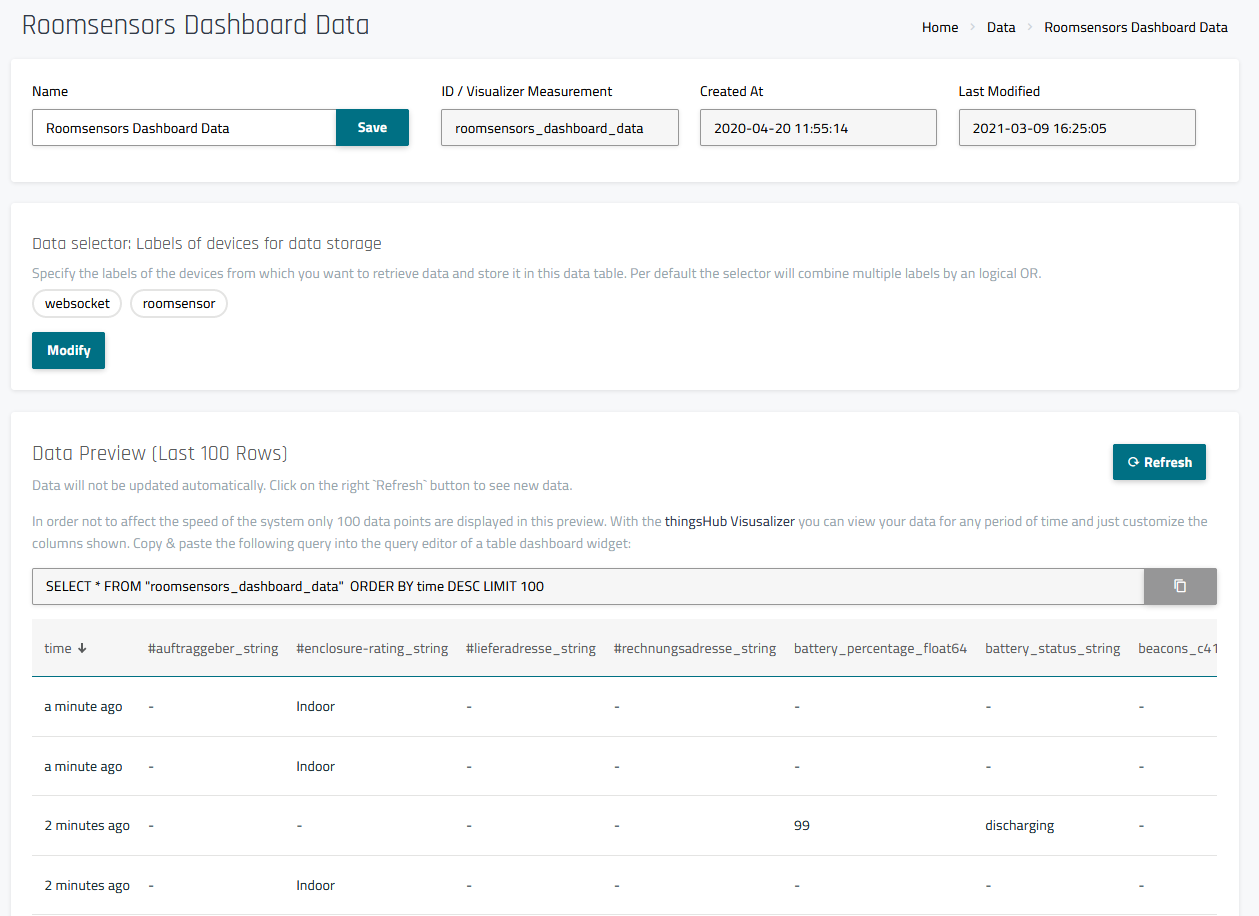Edit the Name input field
Screen dimensions: 1259x916
pyautogui.click(x=184, y=128)
